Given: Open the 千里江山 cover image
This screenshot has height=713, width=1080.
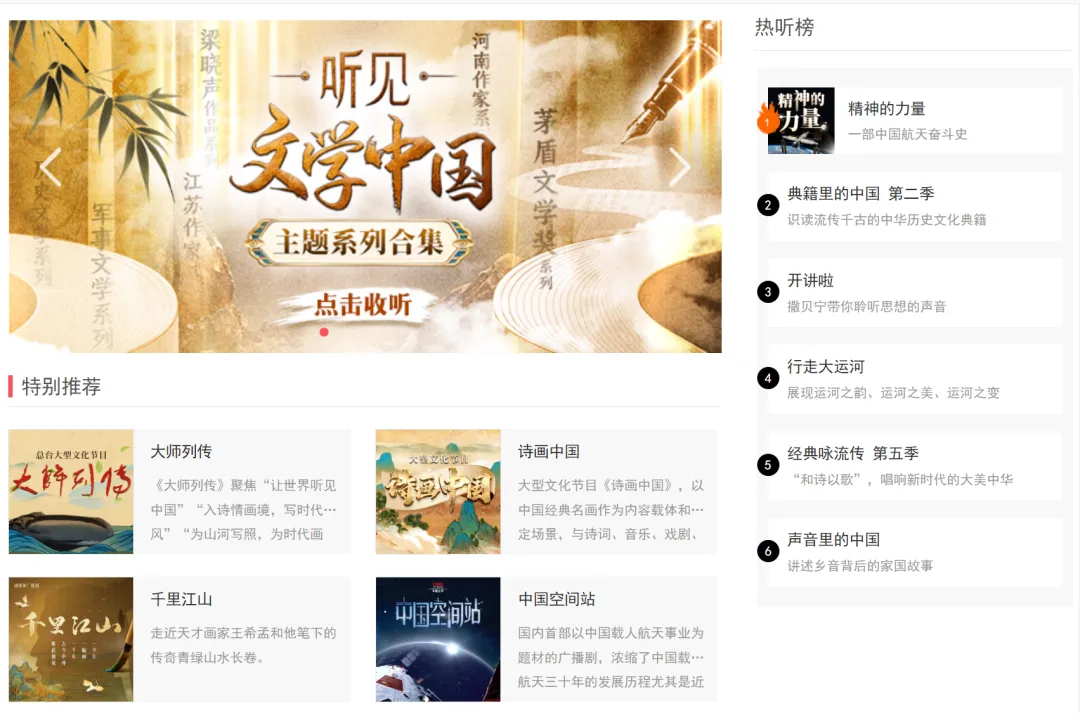Looking at the screenshot, I should (71, 639).
